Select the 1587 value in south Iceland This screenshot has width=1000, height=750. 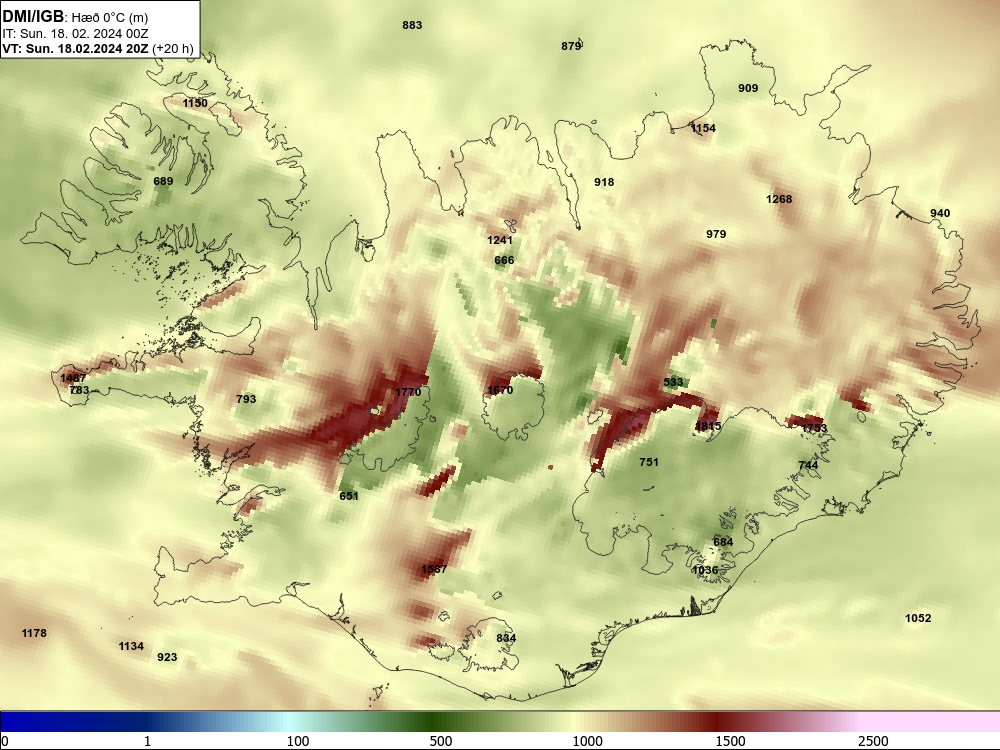pos(434,569)
